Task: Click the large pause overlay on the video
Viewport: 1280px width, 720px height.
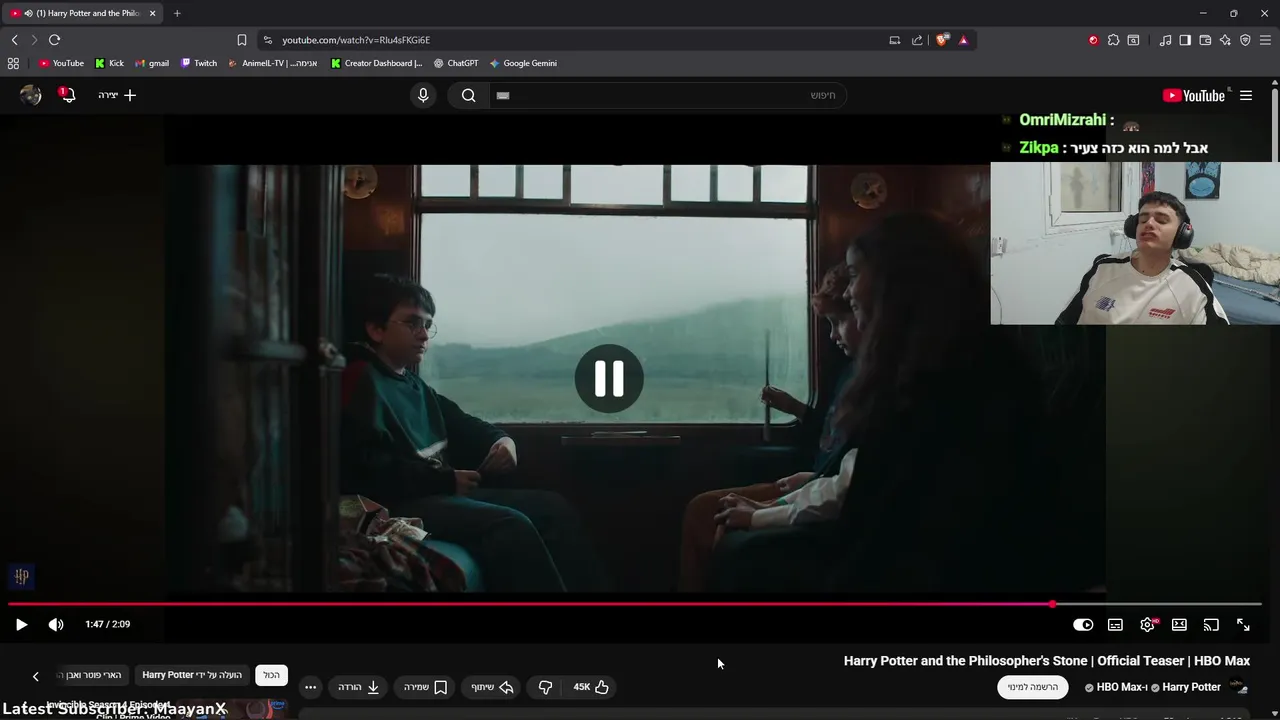Action: pyautogui.click(x=609, y=379)
